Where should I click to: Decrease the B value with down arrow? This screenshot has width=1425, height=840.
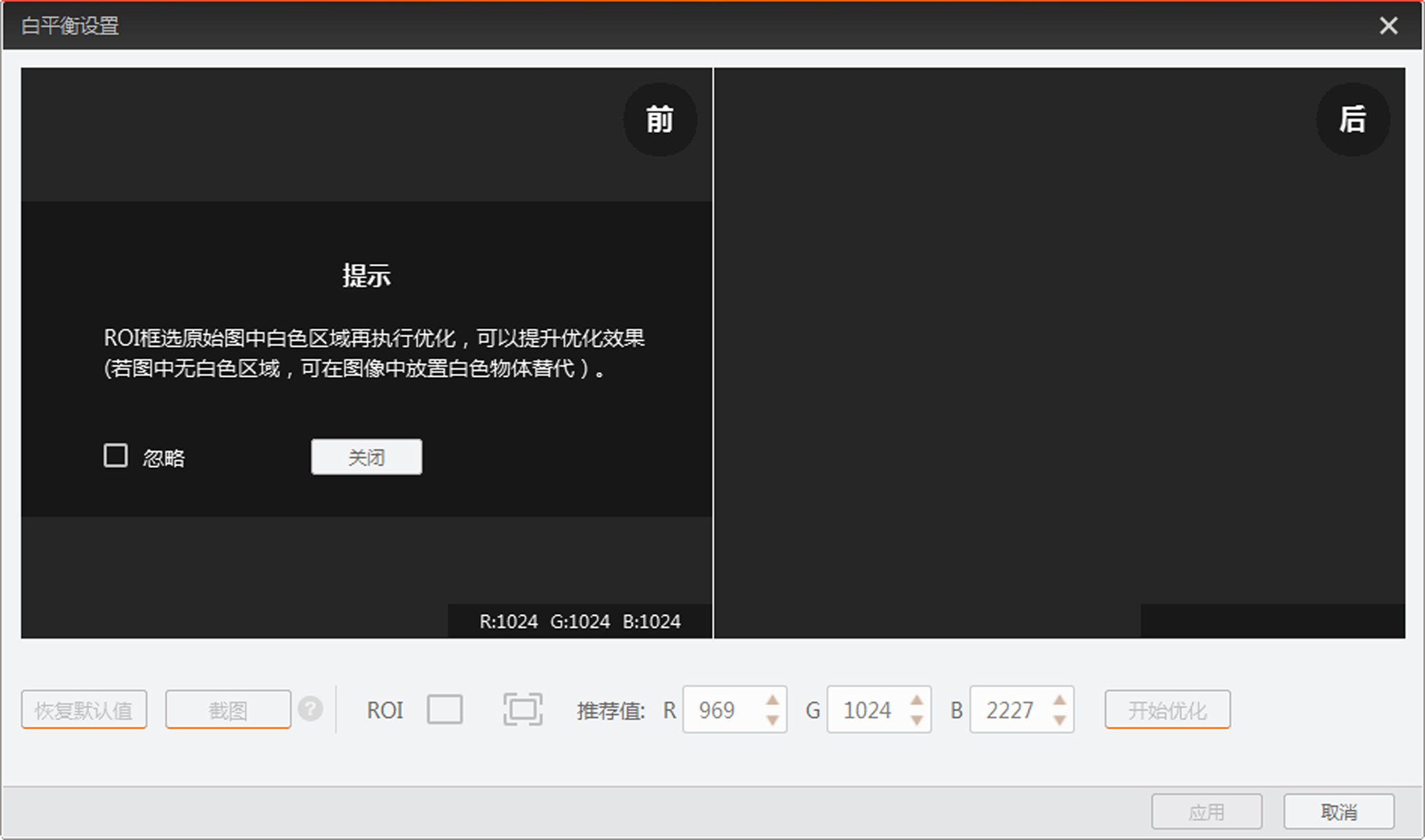point(1060,719)
